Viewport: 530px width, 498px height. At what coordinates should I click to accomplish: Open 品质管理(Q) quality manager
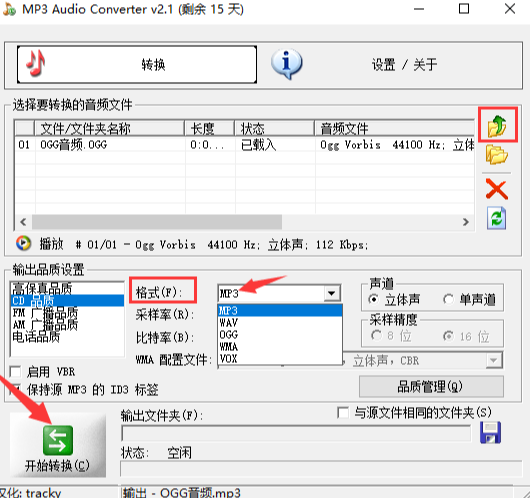click(431, 386)
